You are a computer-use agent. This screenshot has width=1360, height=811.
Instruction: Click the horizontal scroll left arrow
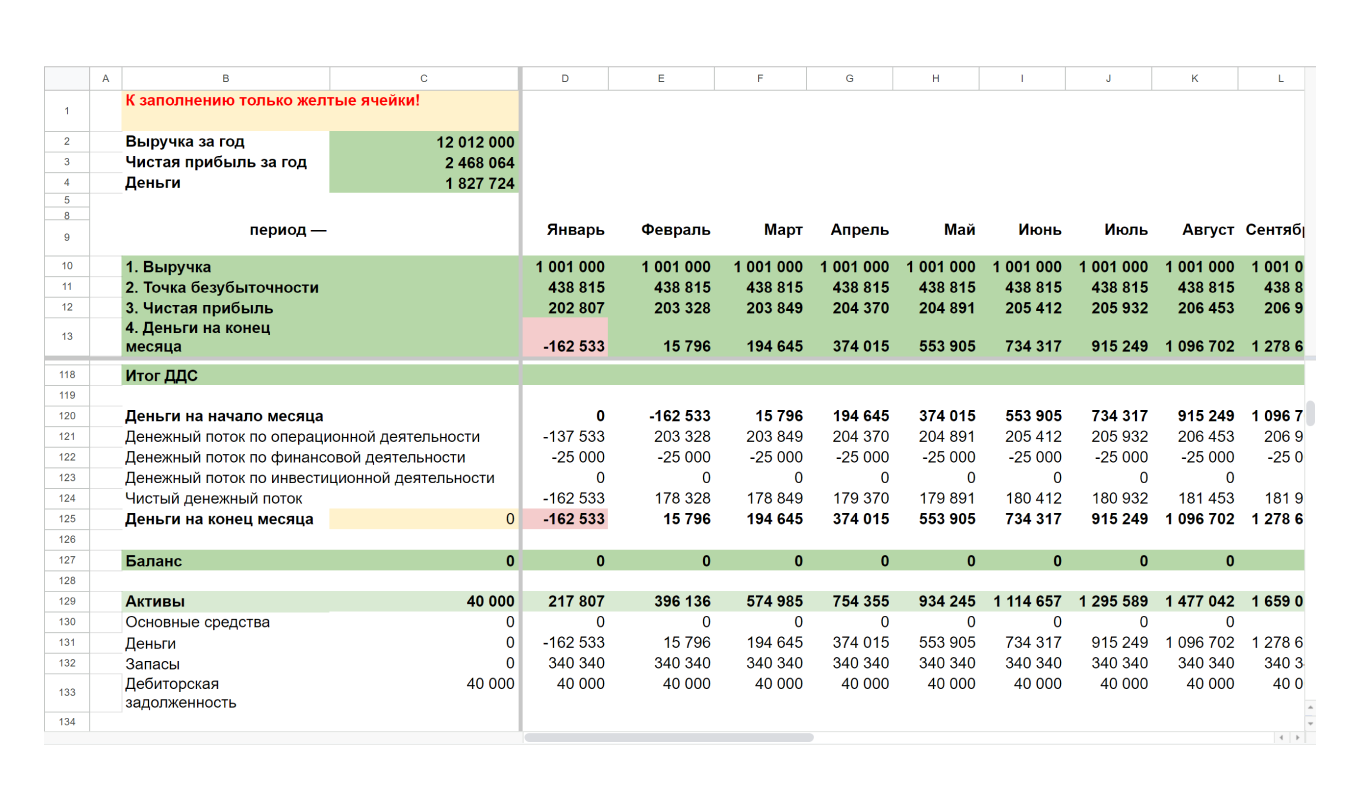(1281, 738)
